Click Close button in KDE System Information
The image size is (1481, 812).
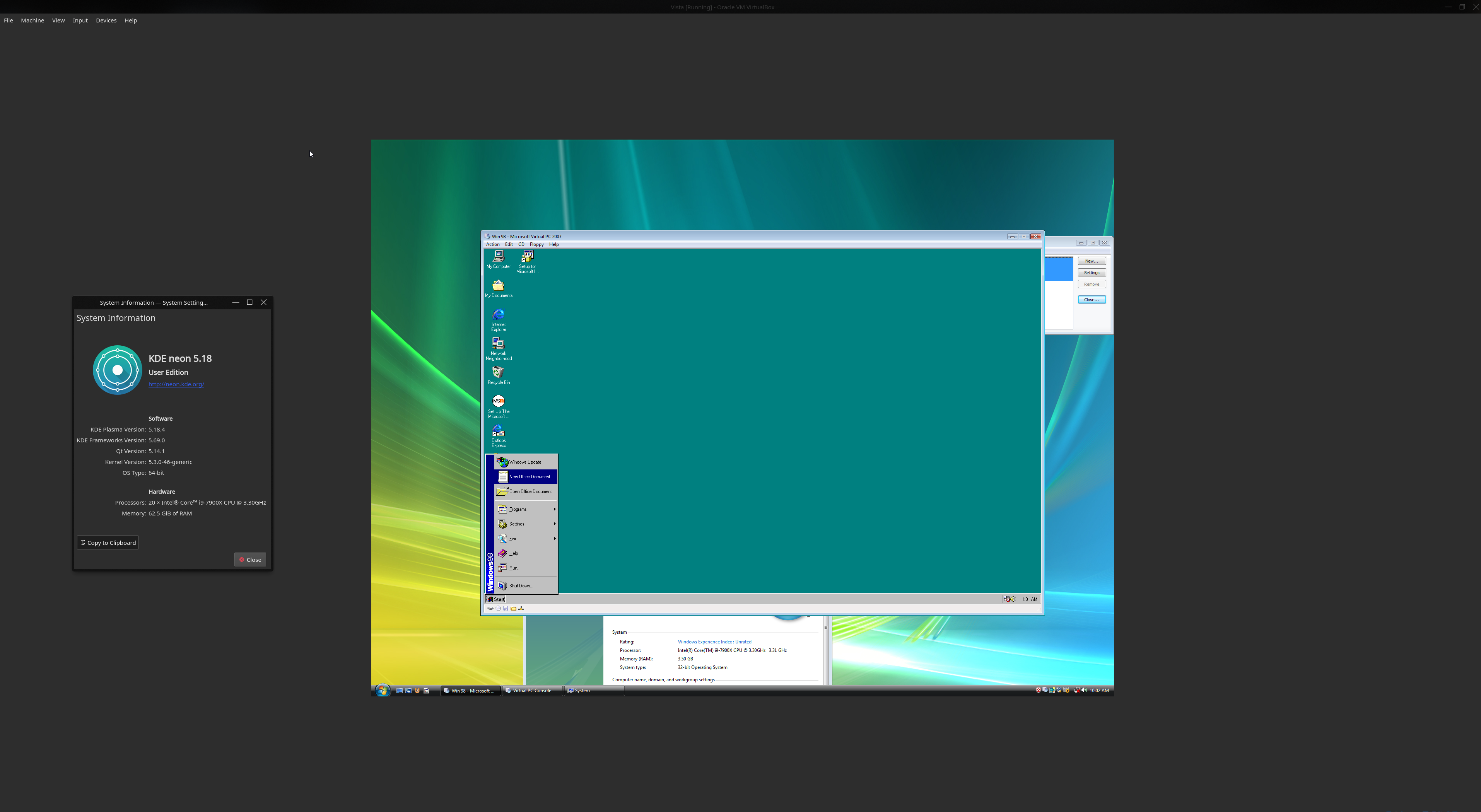(x=250, y=560)
